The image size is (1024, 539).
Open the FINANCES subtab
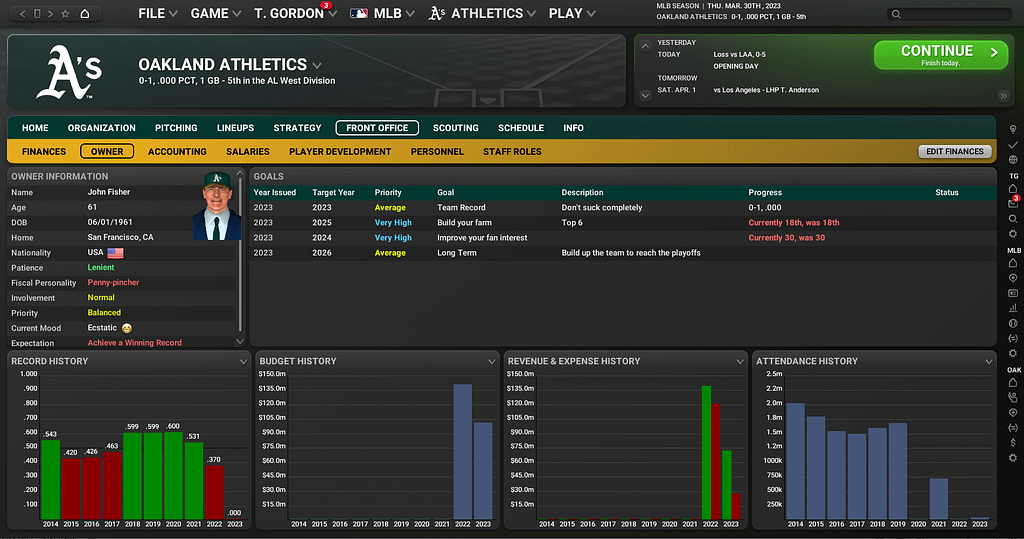pos(44,152)
